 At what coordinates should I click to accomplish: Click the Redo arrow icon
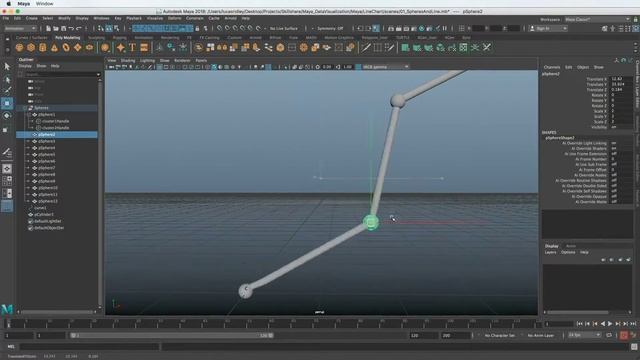click(79, 29)
